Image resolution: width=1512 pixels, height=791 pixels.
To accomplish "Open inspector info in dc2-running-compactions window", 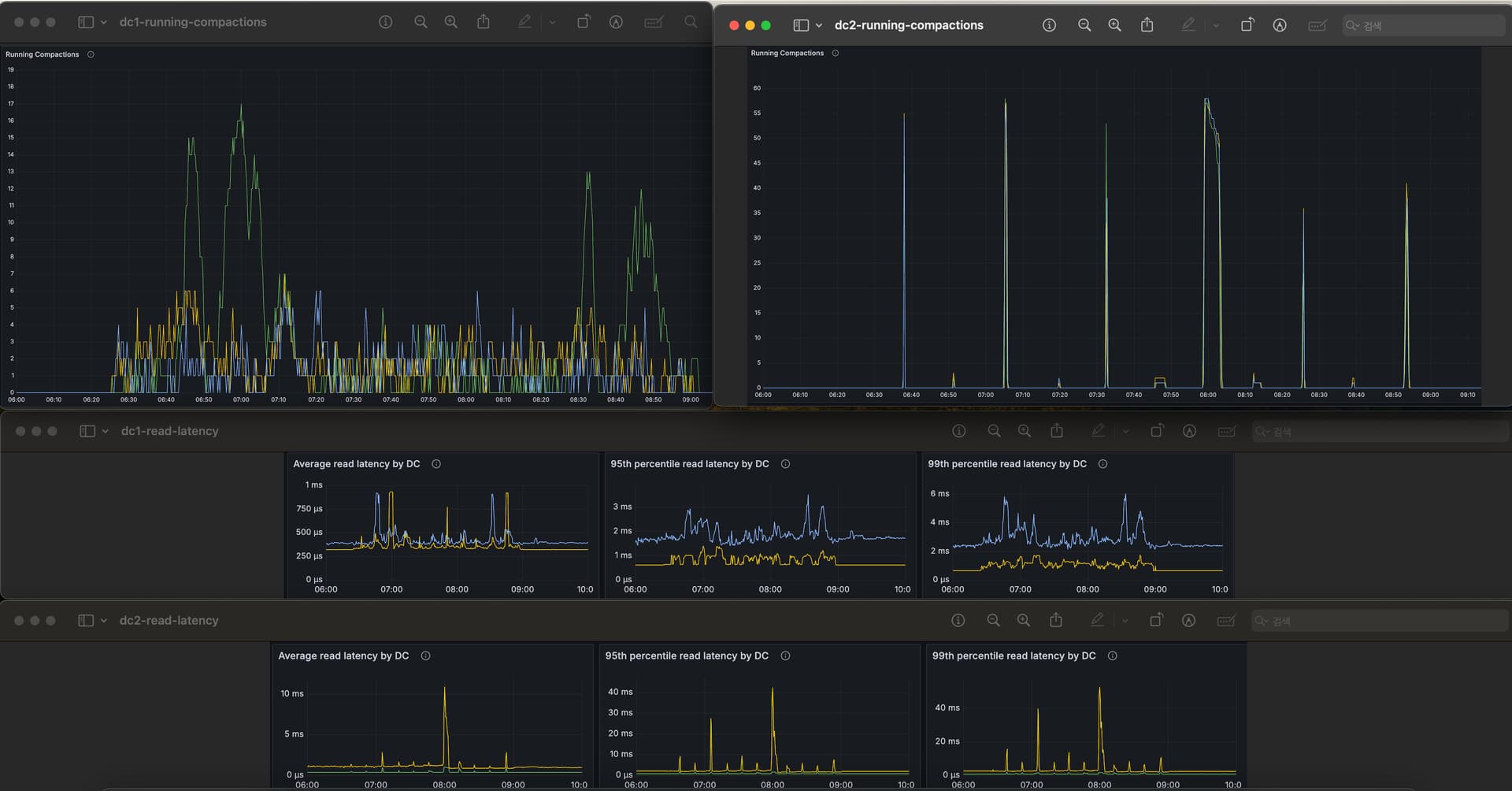I will click(1049, 25).
